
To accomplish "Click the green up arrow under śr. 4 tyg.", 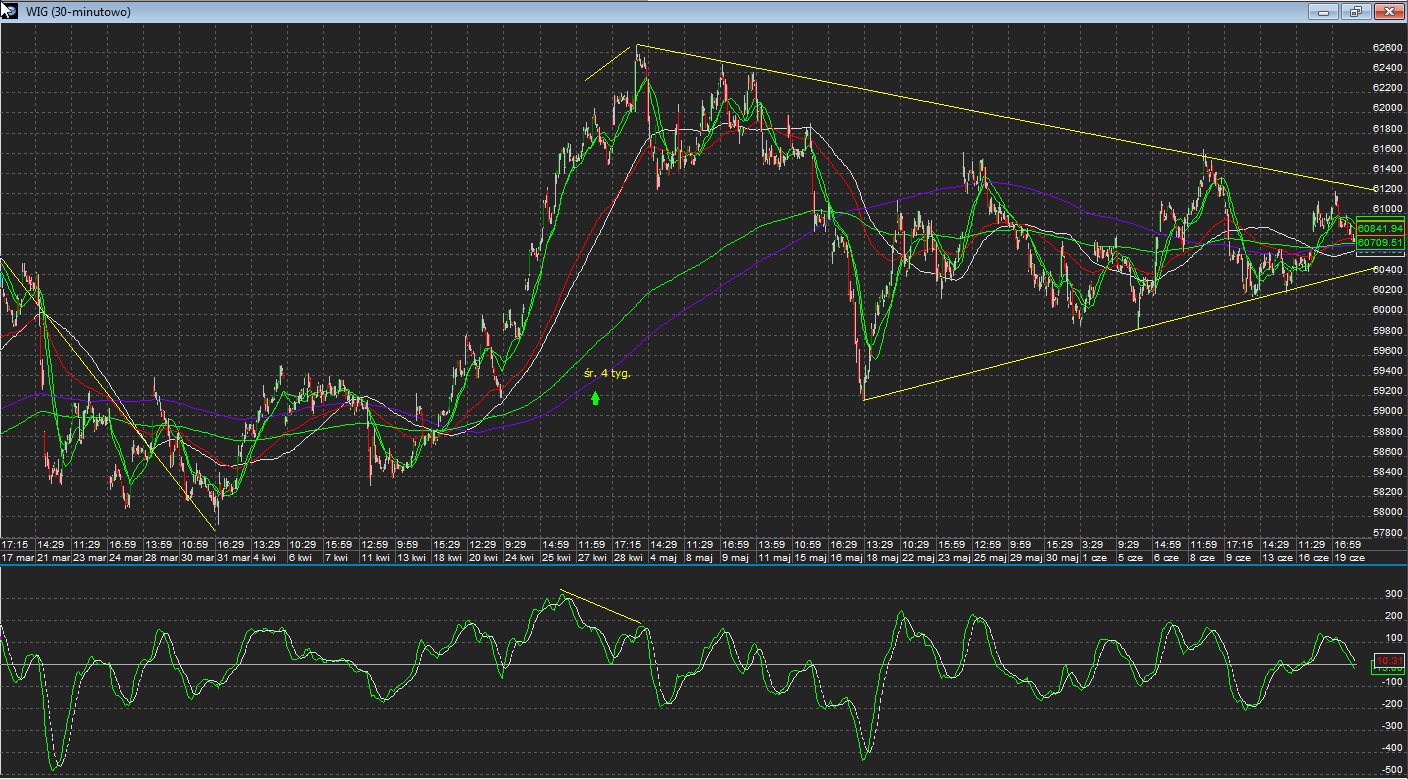I will click(x=595, y=398).
